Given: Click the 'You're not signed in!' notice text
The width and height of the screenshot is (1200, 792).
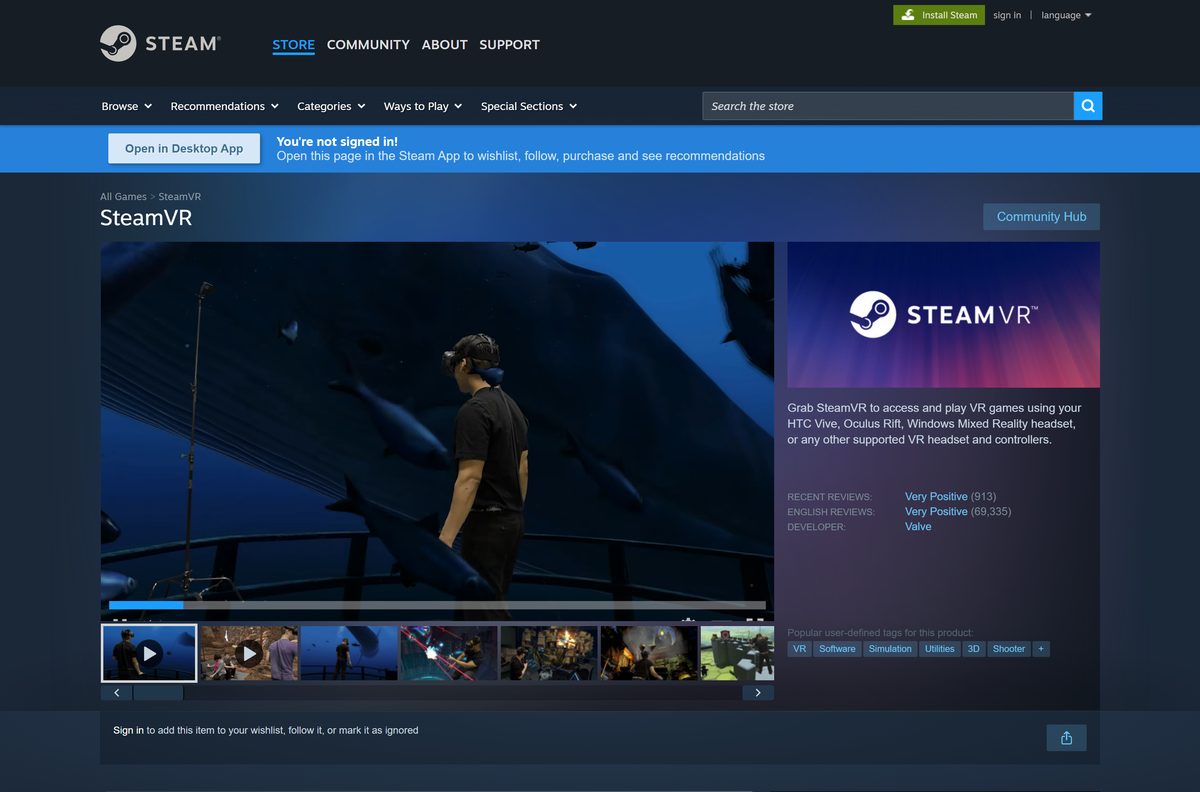Looking at the screenshot, I should tap(337, 142).
